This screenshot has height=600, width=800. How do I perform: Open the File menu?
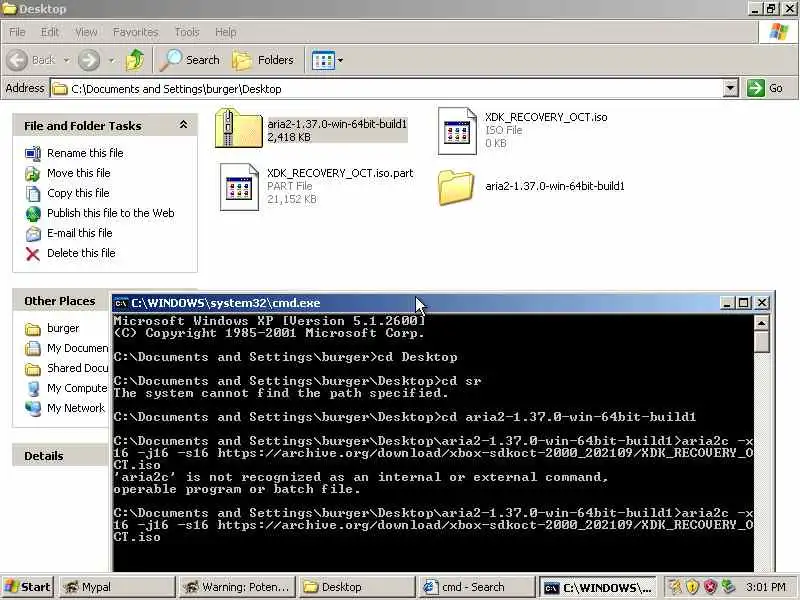(17, 32)
